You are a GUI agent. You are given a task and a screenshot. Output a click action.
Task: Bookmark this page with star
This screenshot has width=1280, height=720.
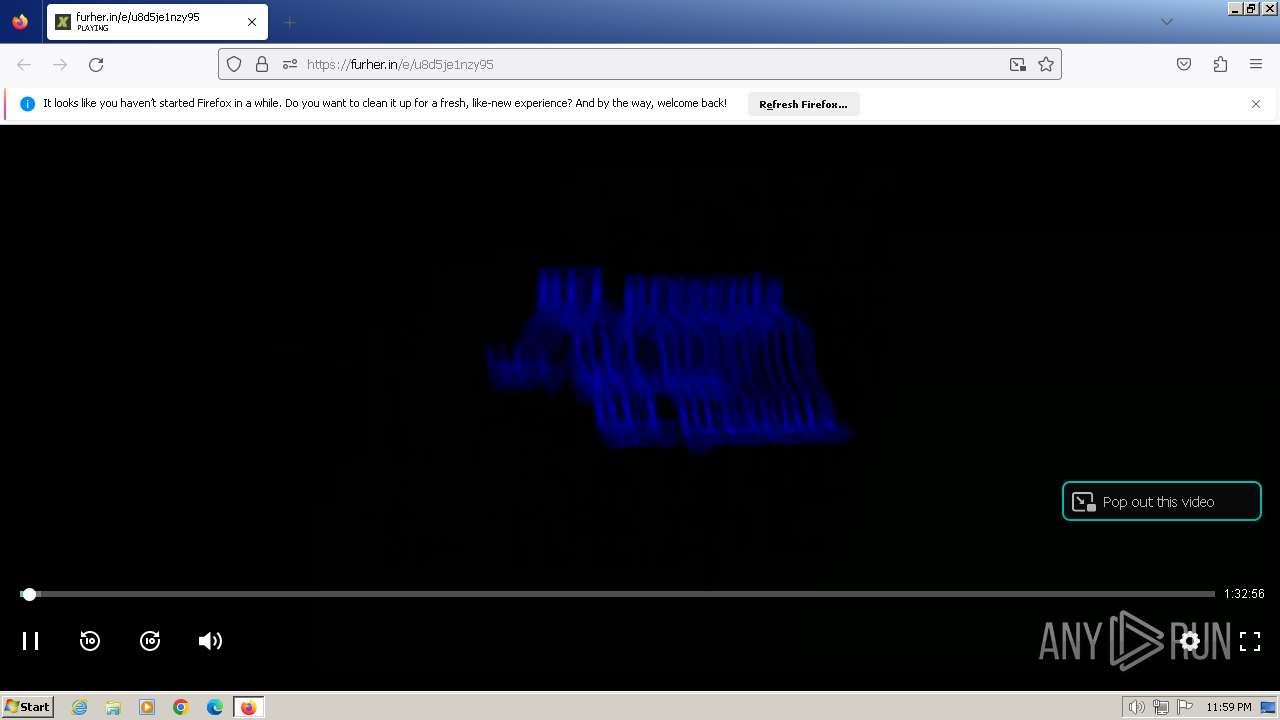point(1046,64)
